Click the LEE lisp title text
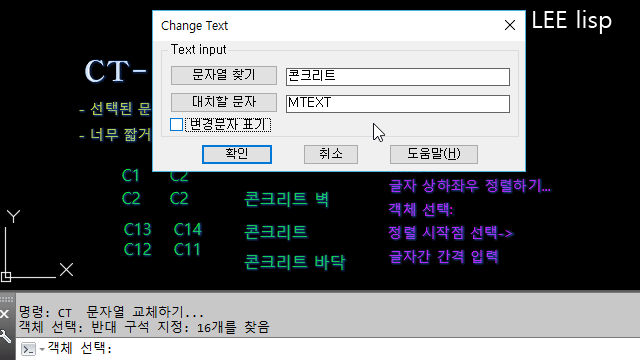 coord(571,20)
